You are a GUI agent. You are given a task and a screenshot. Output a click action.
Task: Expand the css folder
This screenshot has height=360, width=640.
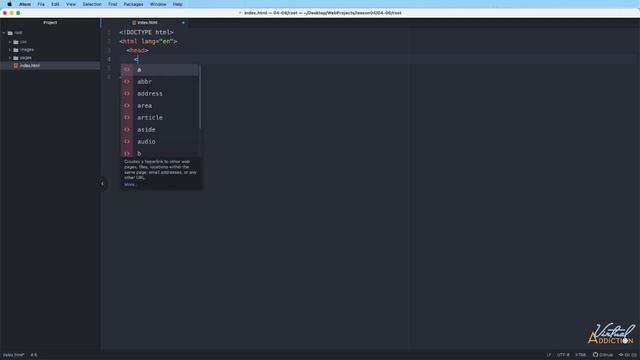point(10,42)
